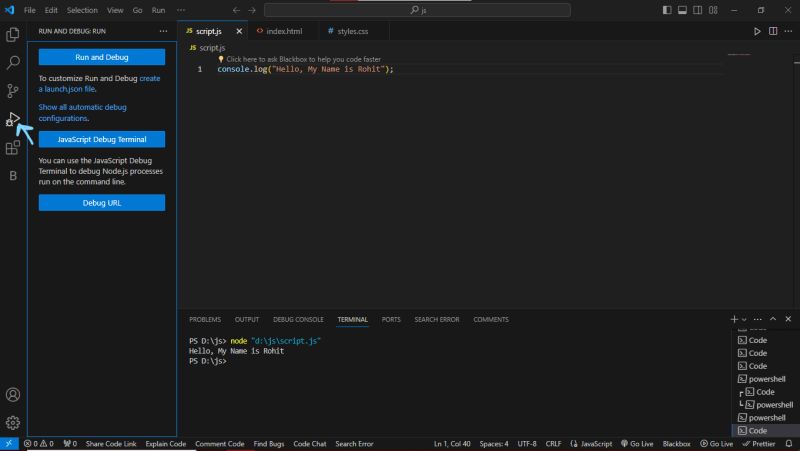Open the File menu
The width and height of the screenshot is (800, 451).
(30, 10)
